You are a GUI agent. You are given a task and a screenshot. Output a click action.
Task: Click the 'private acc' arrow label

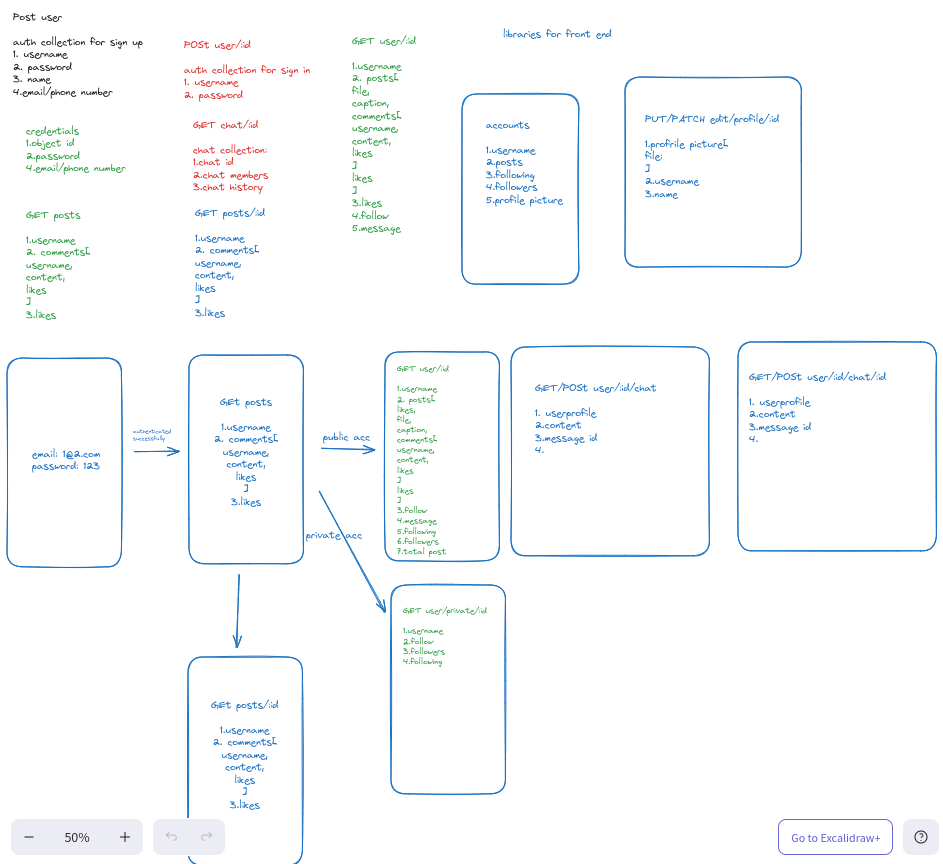(334, 536)
